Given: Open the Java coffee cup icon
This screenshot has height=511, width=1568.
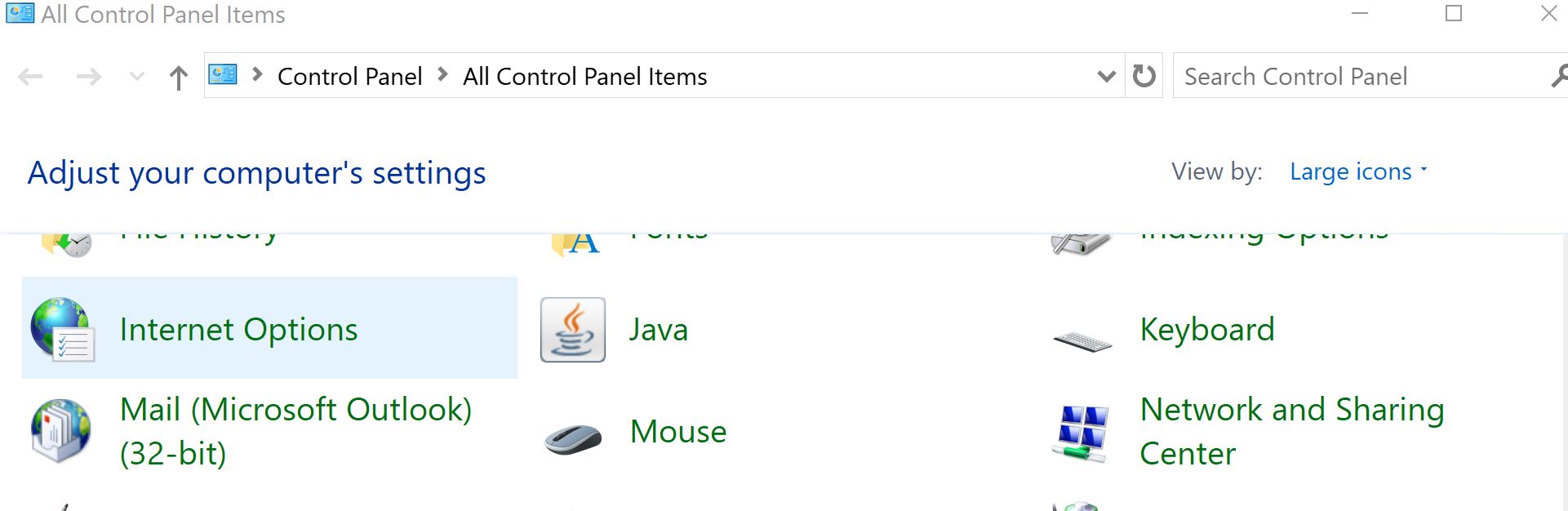Looking at the screenshot, I should pos(572,330).
